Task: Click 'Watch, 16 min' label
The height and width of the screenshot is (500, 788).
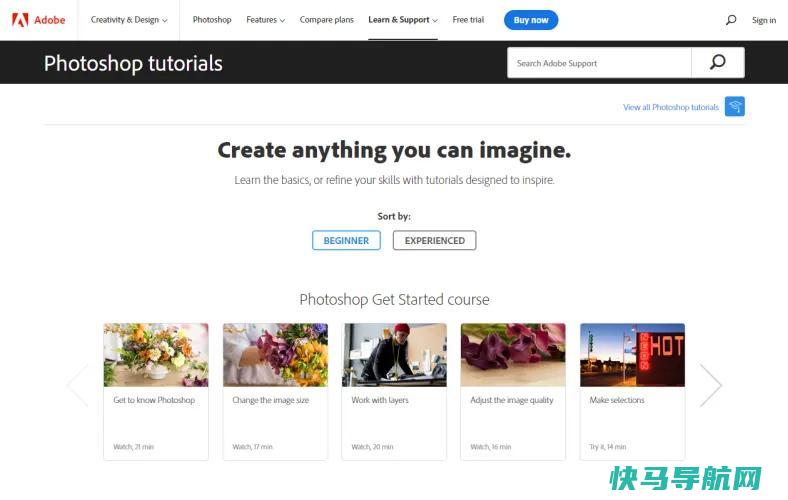Action: point(491,447)
